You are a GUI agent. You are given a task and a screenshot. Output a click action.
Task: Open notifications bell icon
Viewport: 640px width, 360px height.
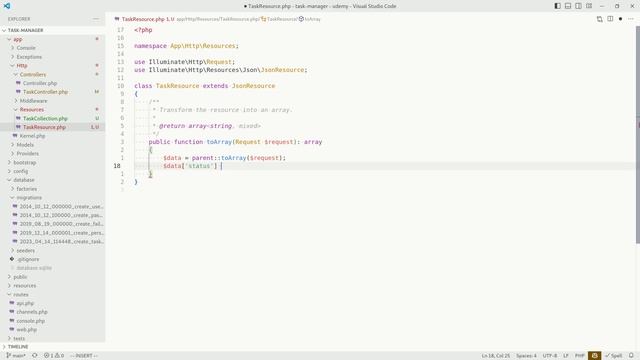pos(631,356)
